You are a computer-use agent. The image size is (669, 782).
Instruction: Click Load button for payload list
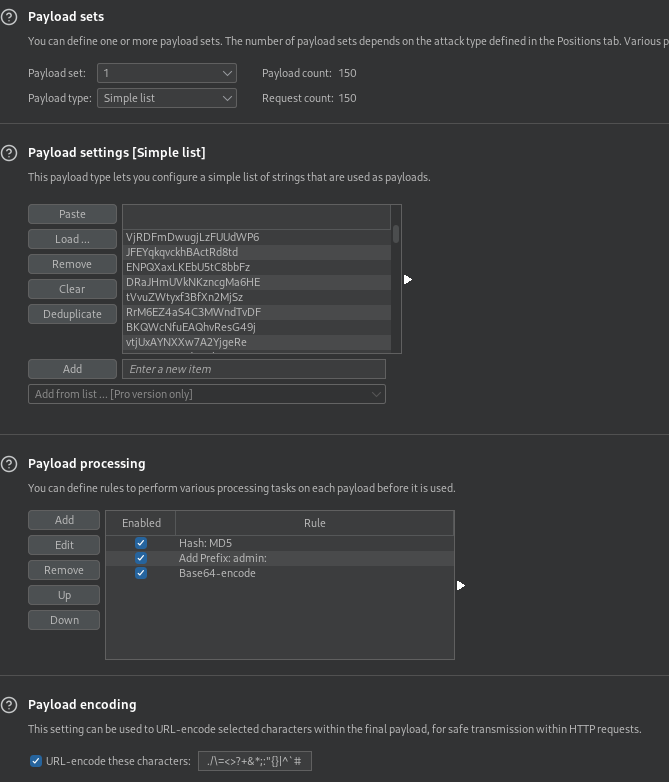click(x=72, y=239)
